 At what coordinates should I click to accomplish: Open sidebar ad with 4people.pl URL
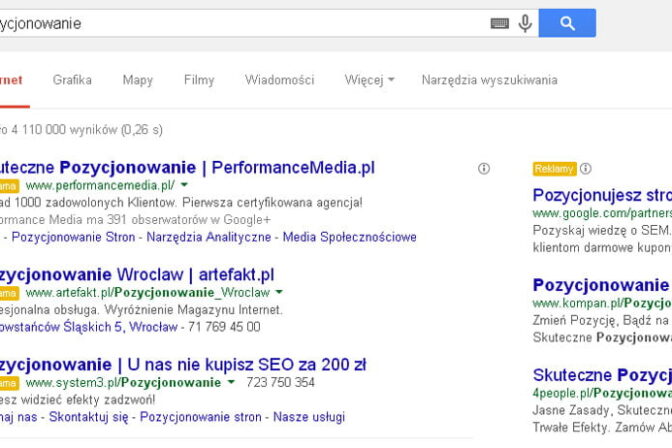coord(602,376)
